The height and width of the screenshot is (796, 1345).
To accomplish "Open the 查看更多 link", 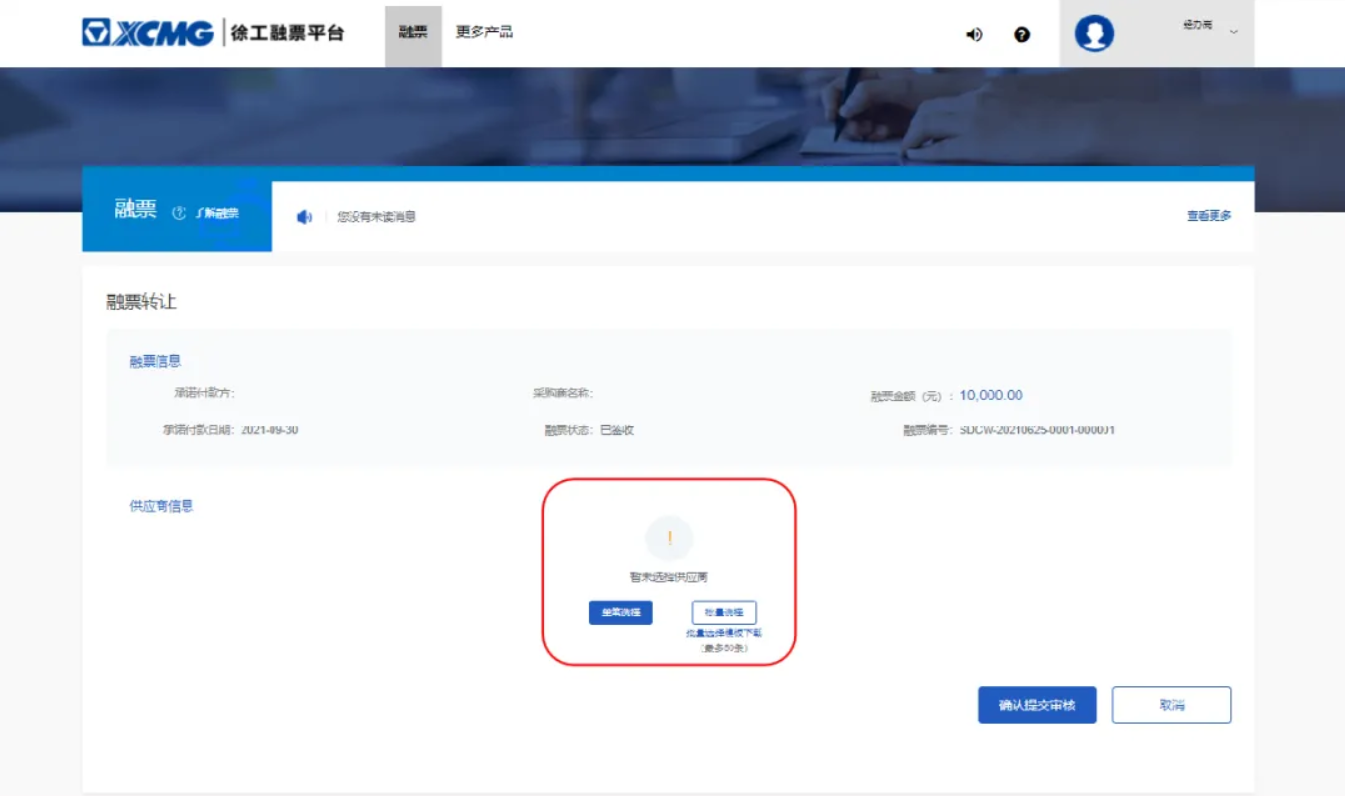I will (x=1209, y=216).
